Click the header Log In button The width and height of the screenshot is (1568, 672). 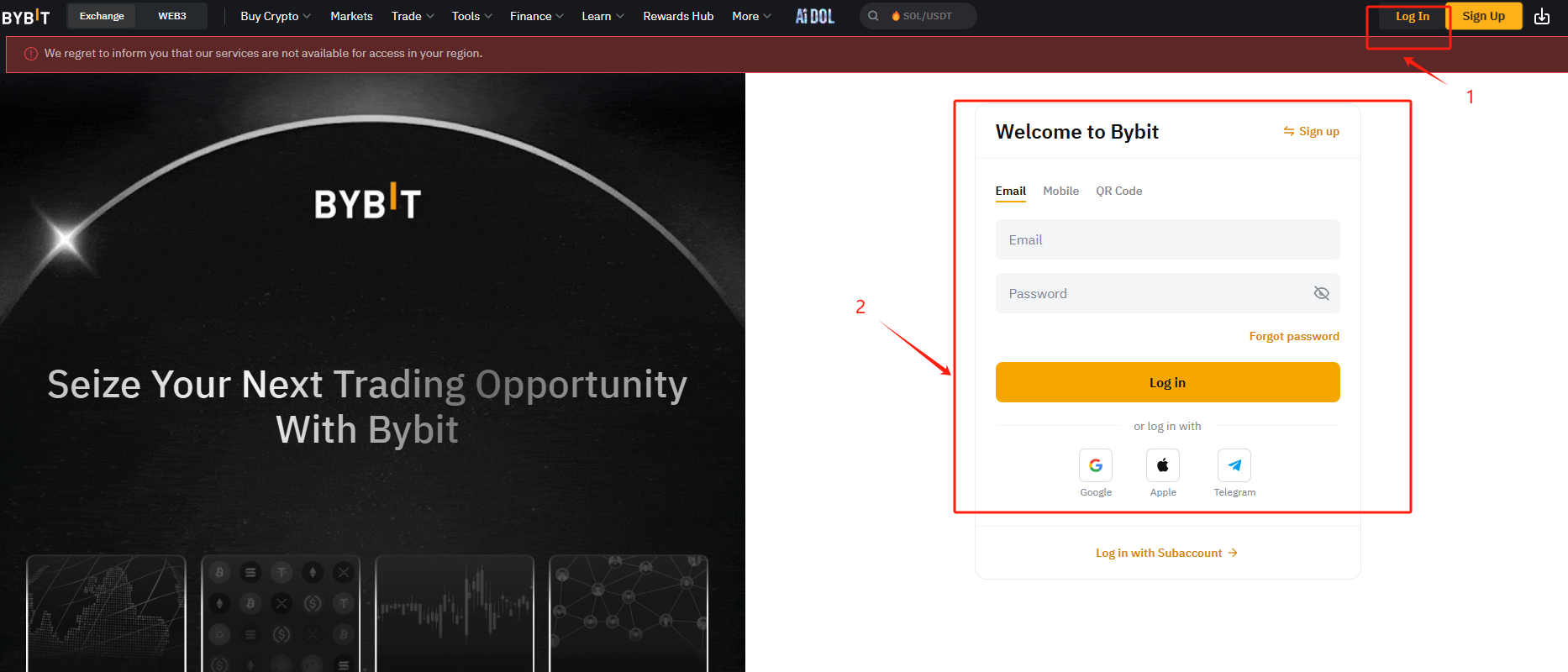point(1413,16)
